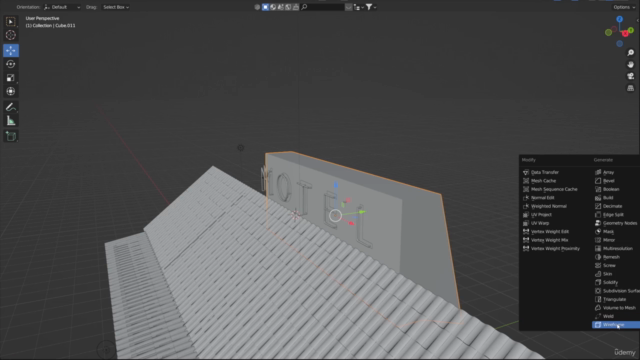Screen dimensions: 640x360
Task: Choose the Volume to Mesh modifier
Action: coord(616,308)
